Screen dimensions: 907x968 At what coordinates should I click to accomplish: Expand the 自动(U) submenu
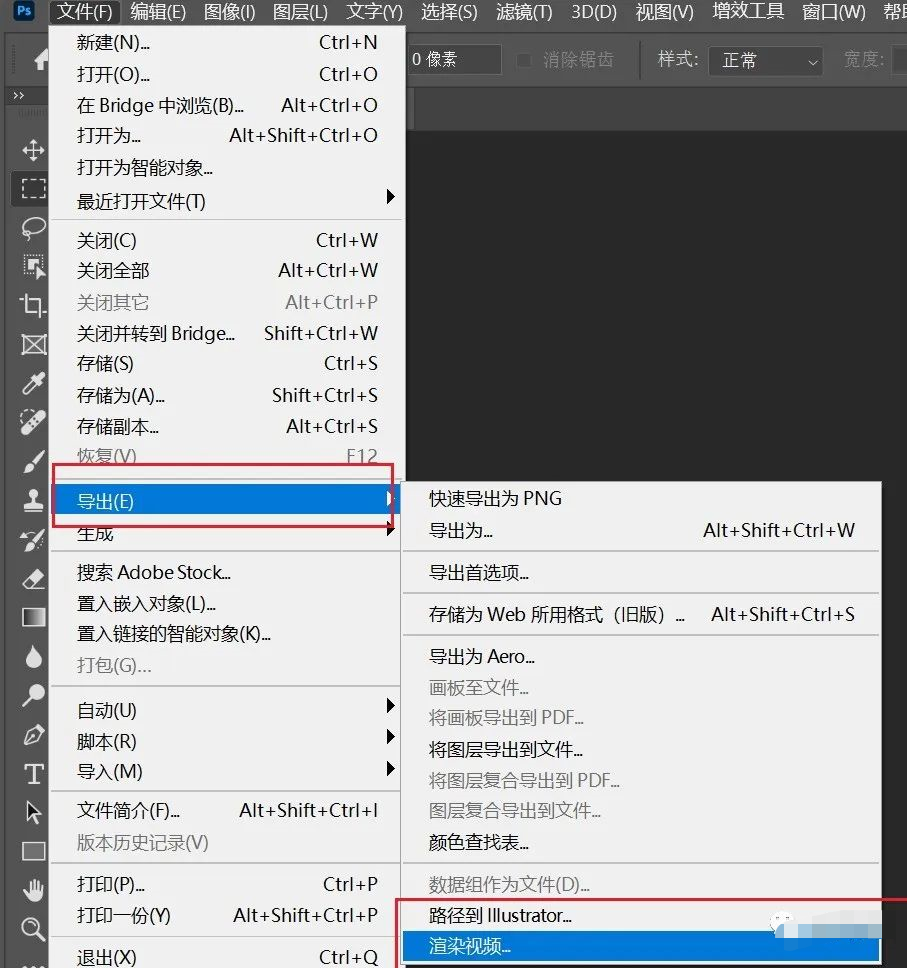pos(226,710)
